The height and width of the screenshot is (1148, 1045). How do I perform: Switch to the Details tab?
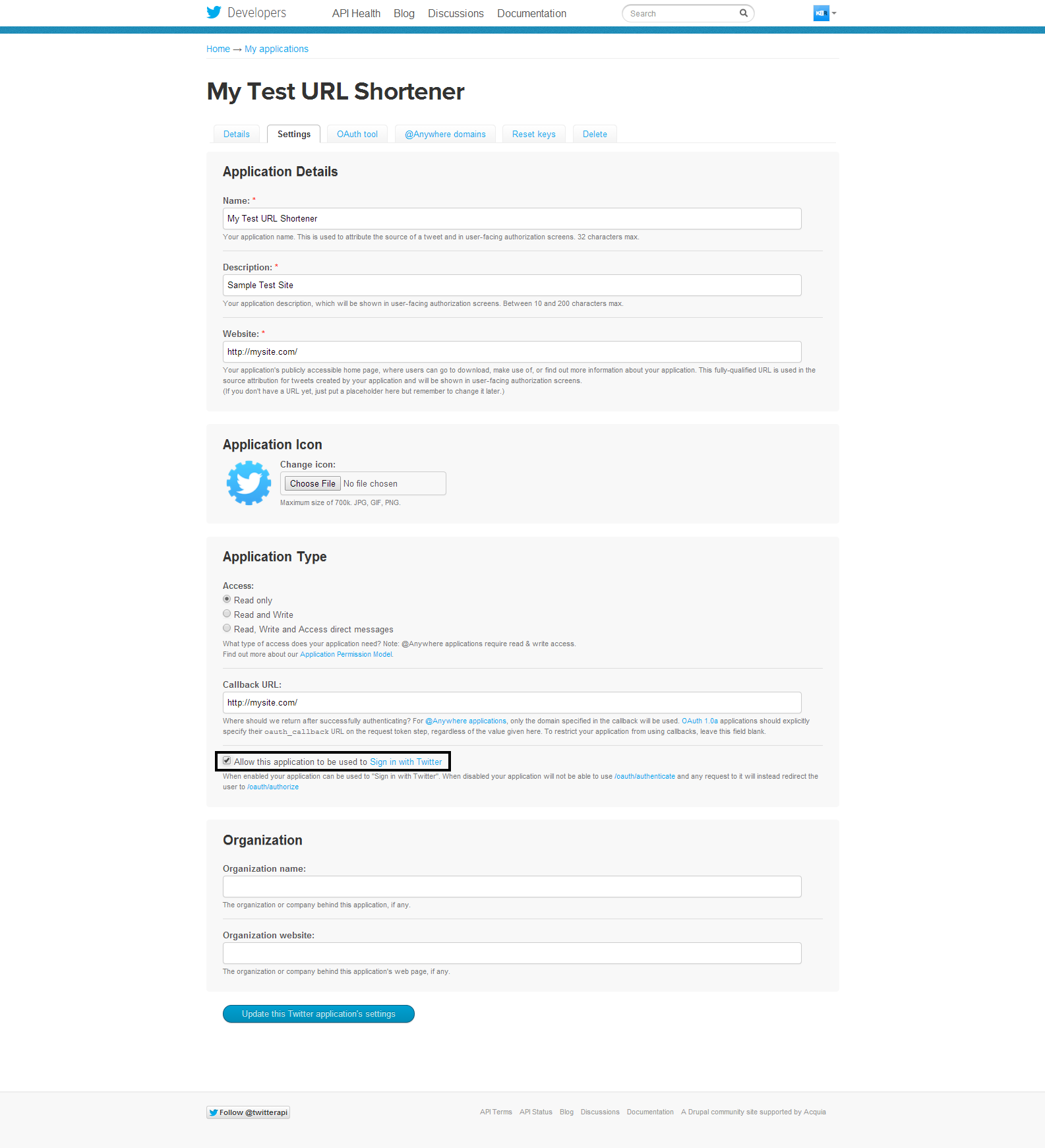[236, 134]
